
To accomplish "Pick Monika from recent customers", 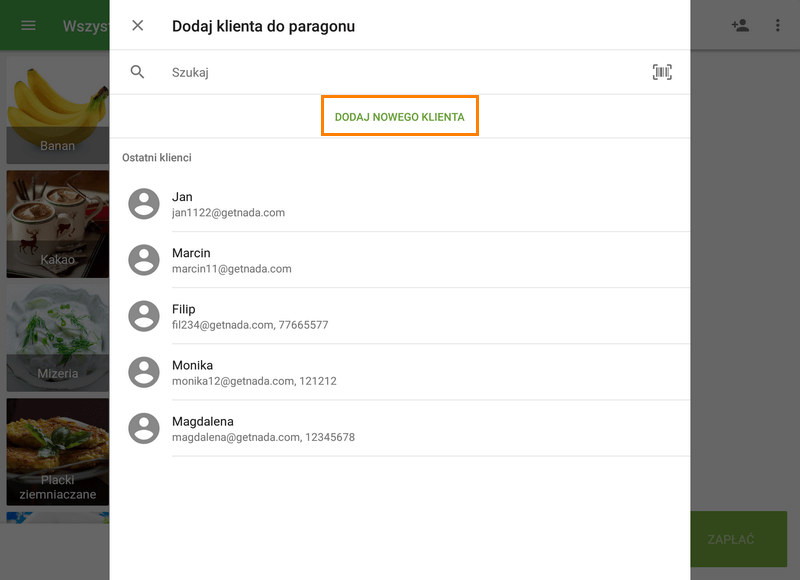I will (x=400, y=372).
